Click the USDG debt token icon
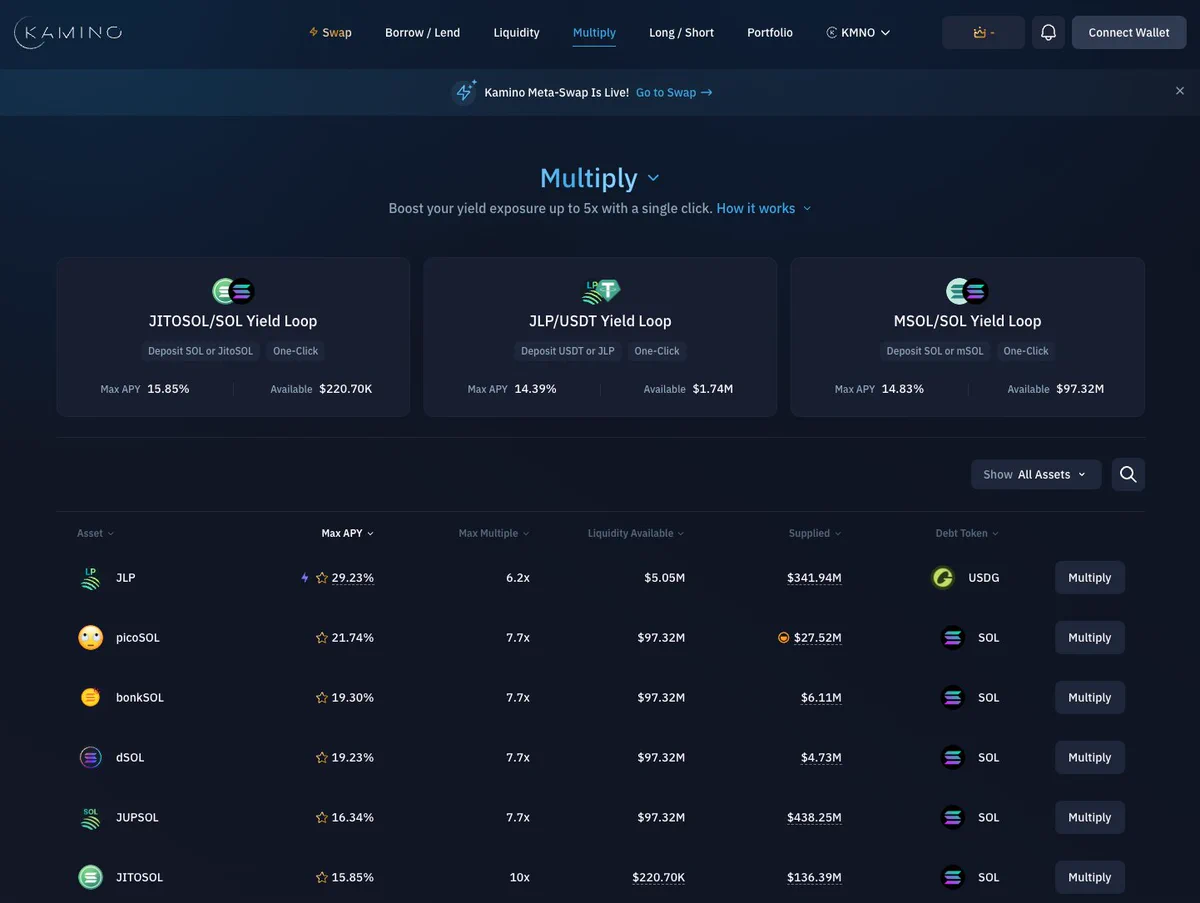 pos(943,578)
